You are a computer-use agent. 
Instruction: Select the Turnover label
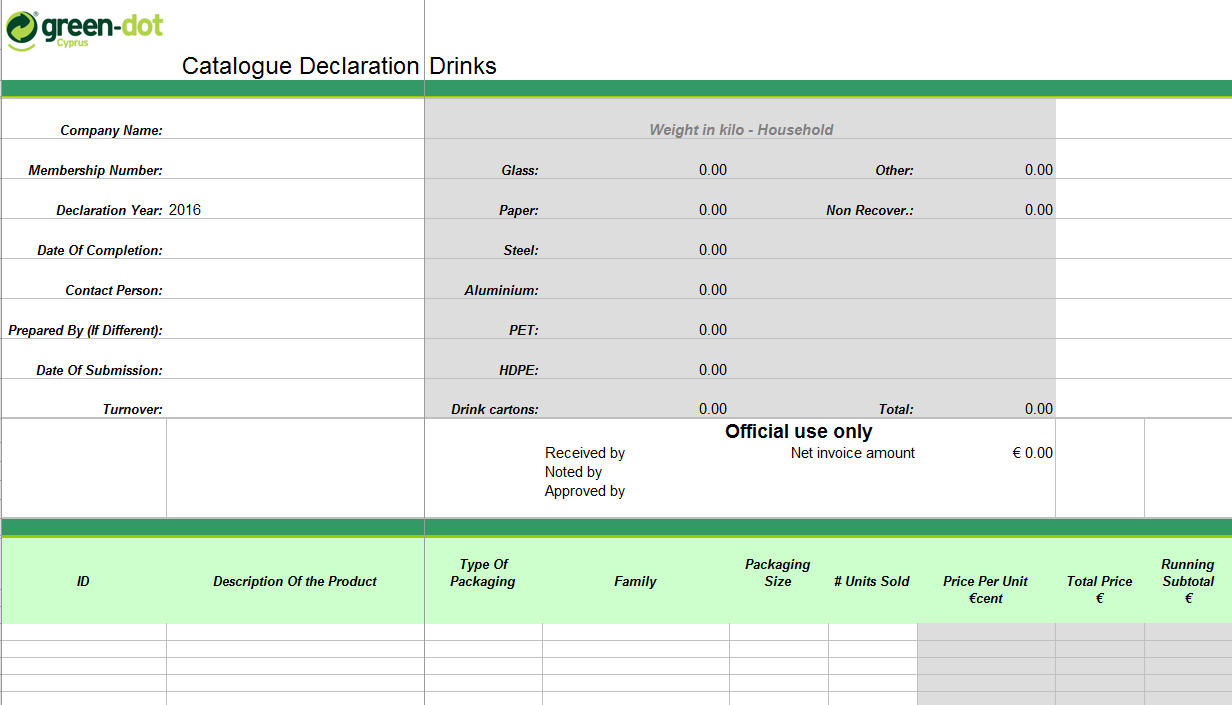pyautogui.click(x=132, y=409)
